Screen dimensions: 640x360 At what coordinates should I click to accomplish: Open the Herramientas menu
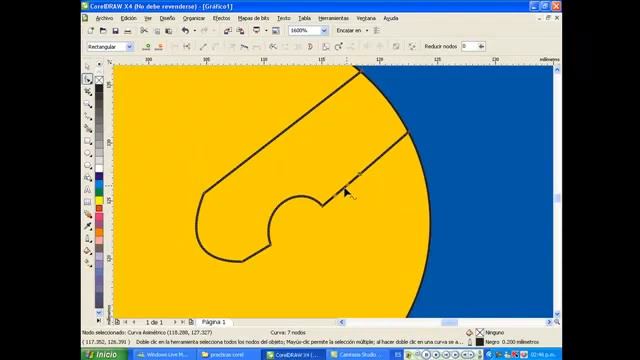pyautogui.click(x=333, y=18)
